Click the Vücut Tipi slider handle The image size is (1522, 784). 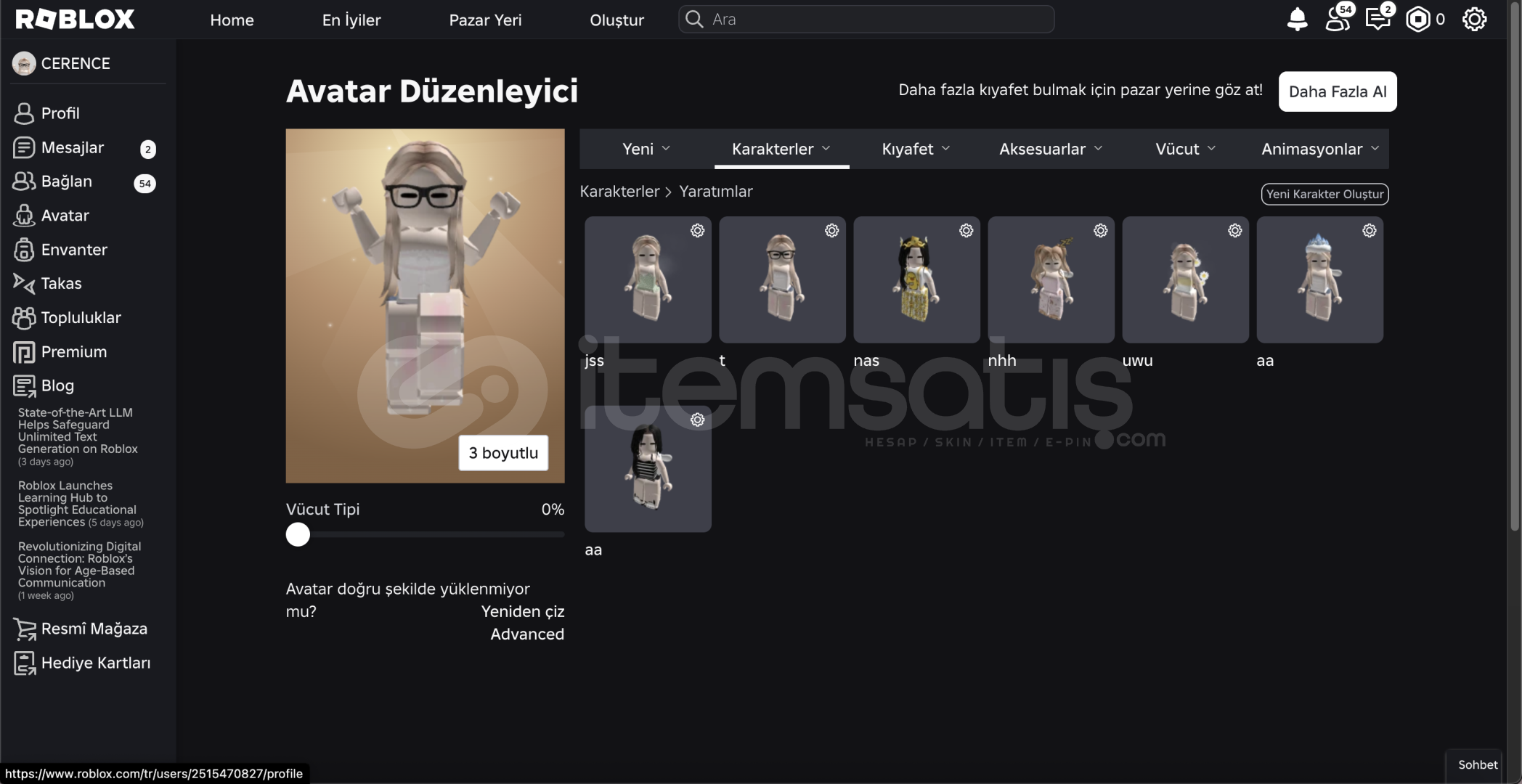tap(298, 535)
